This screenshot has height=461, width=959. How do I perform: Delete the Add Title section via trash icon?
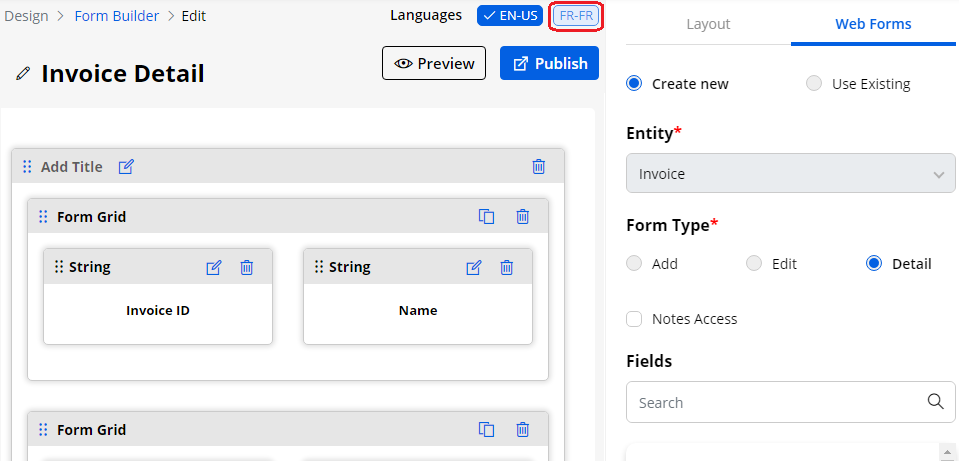click(539, 167)
